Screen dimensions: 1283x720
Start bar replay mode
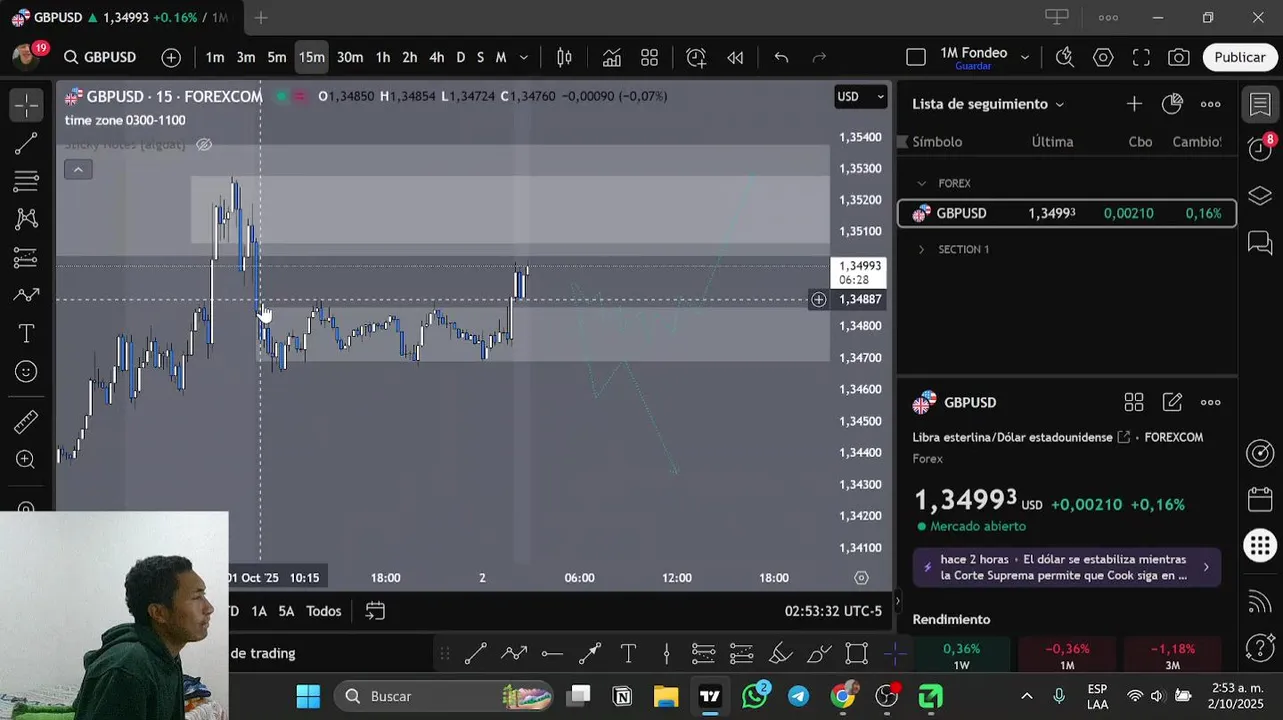(x=735, y=57)
